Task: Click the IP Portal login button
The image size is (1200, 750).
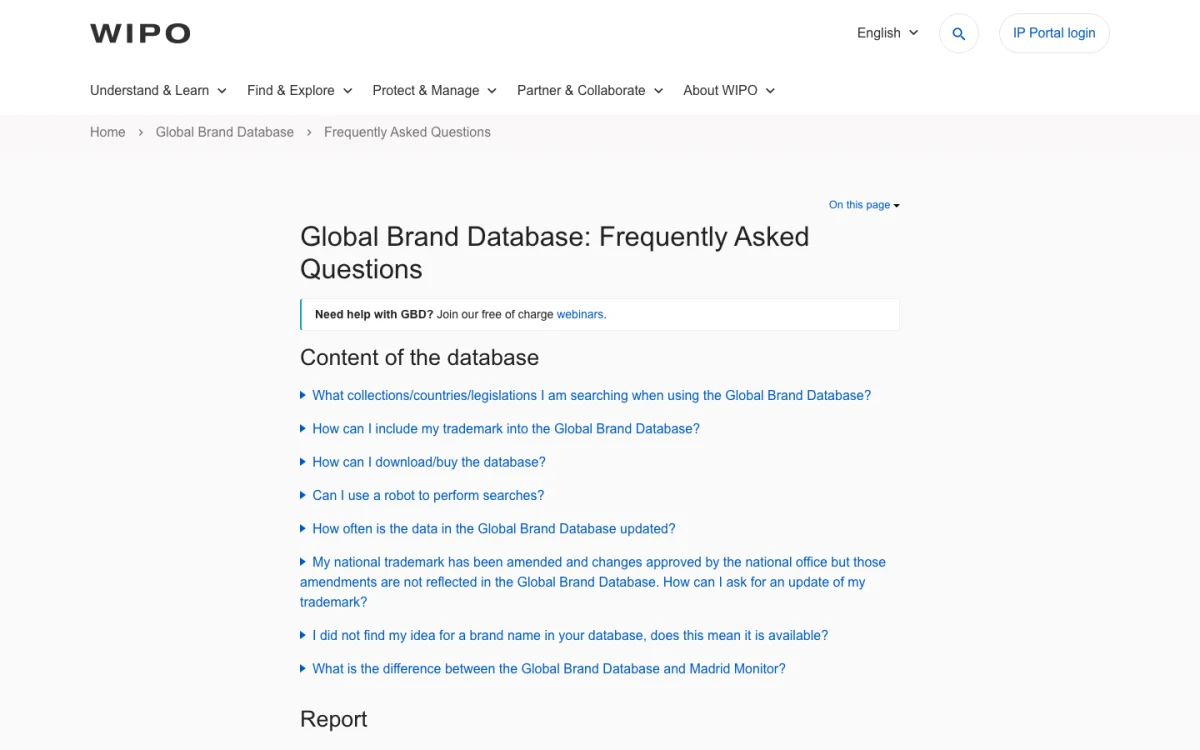Action: (x=1054, y=33)
